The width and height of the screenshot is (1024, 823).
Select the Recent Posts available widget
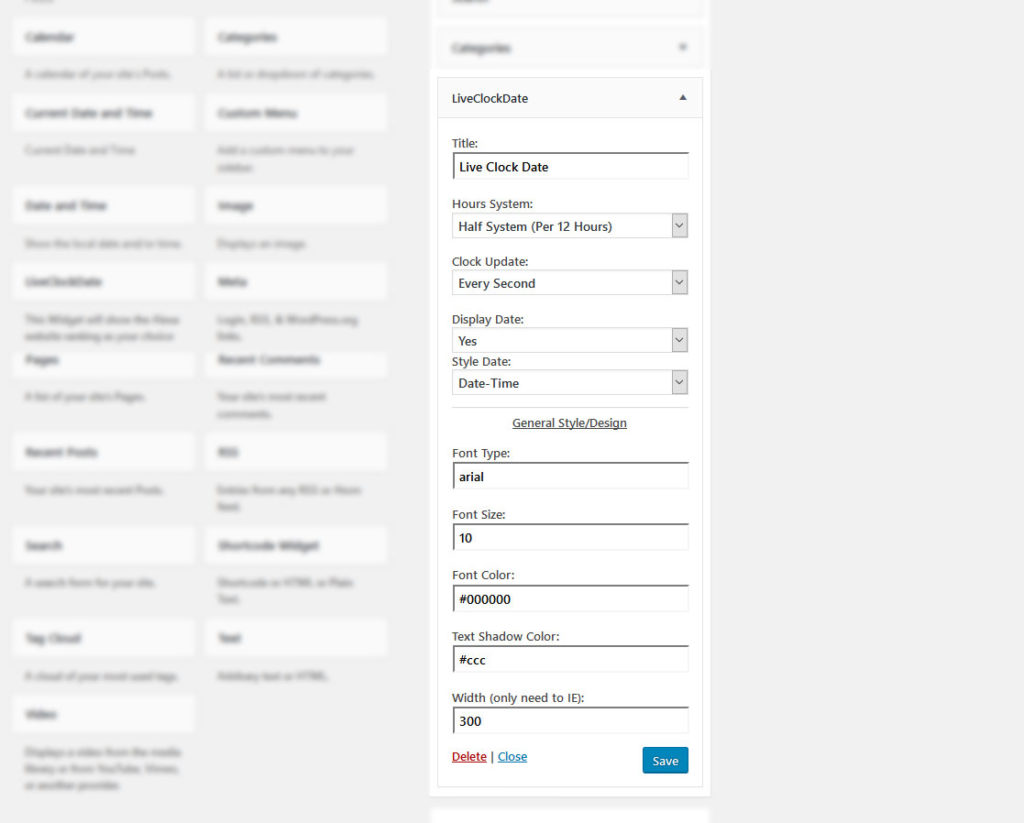pyautogui.click(x=104, y=452)
